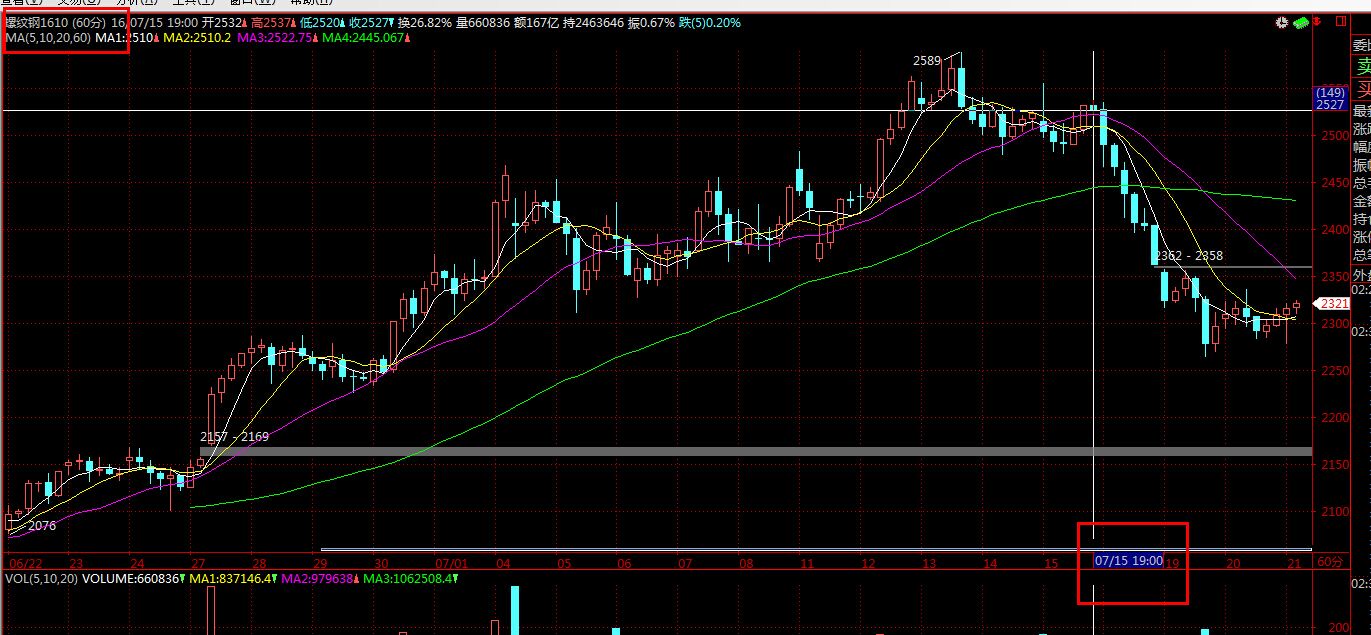Screen dimensions: 1371x635
Task: Click the blue 2527 crosshair price tag
Action: 1329,104
